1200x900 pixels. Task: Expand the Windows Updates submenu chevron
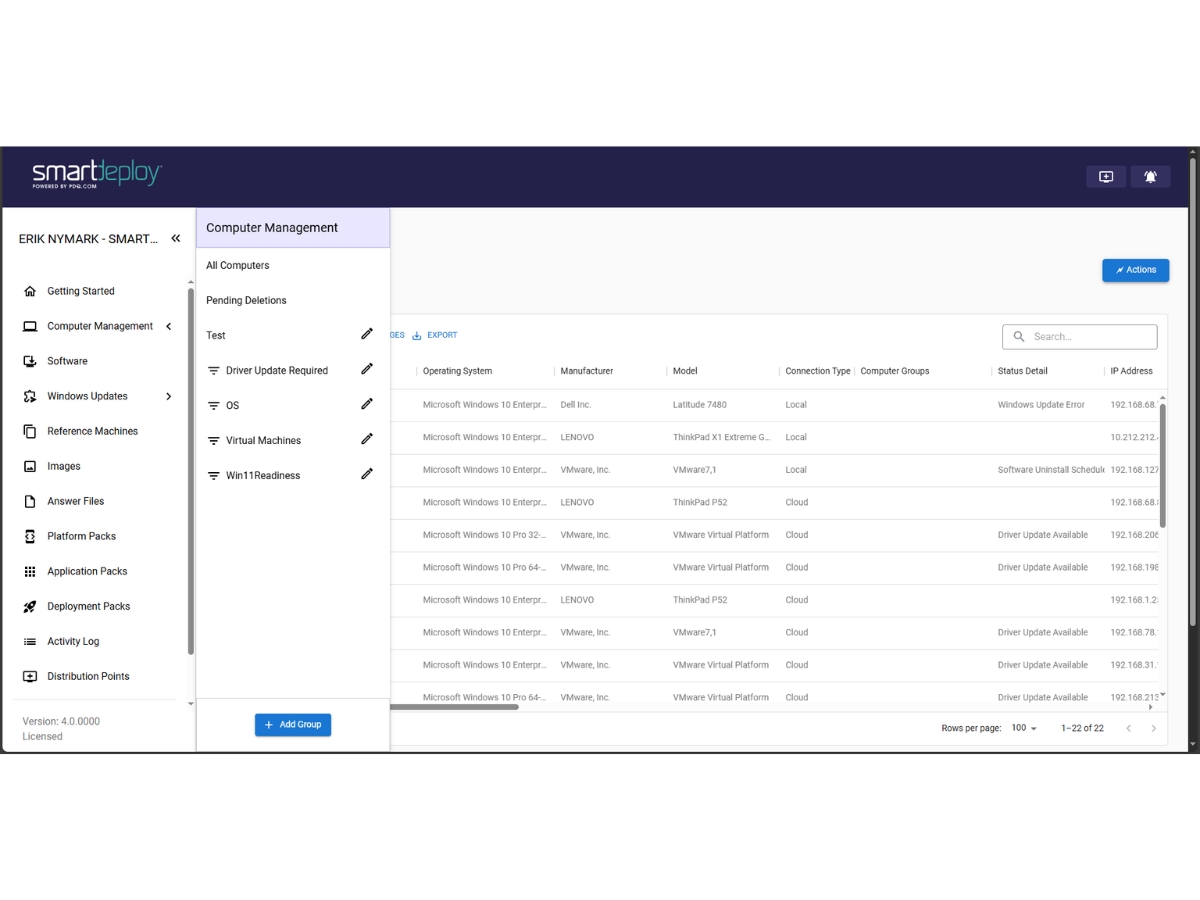click(168, 396)
